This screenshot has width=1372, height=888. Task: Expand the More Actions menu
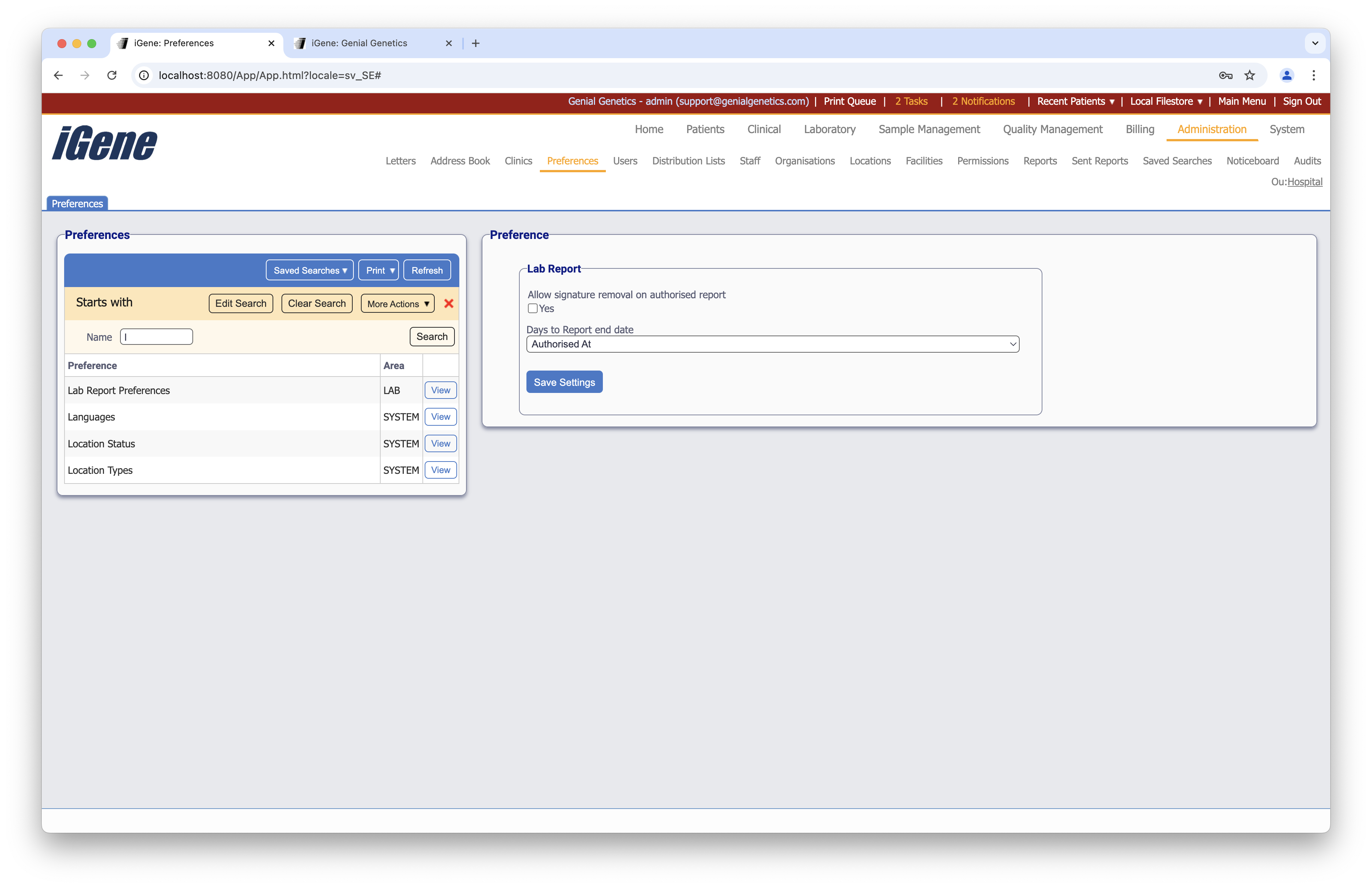[397, 304]
